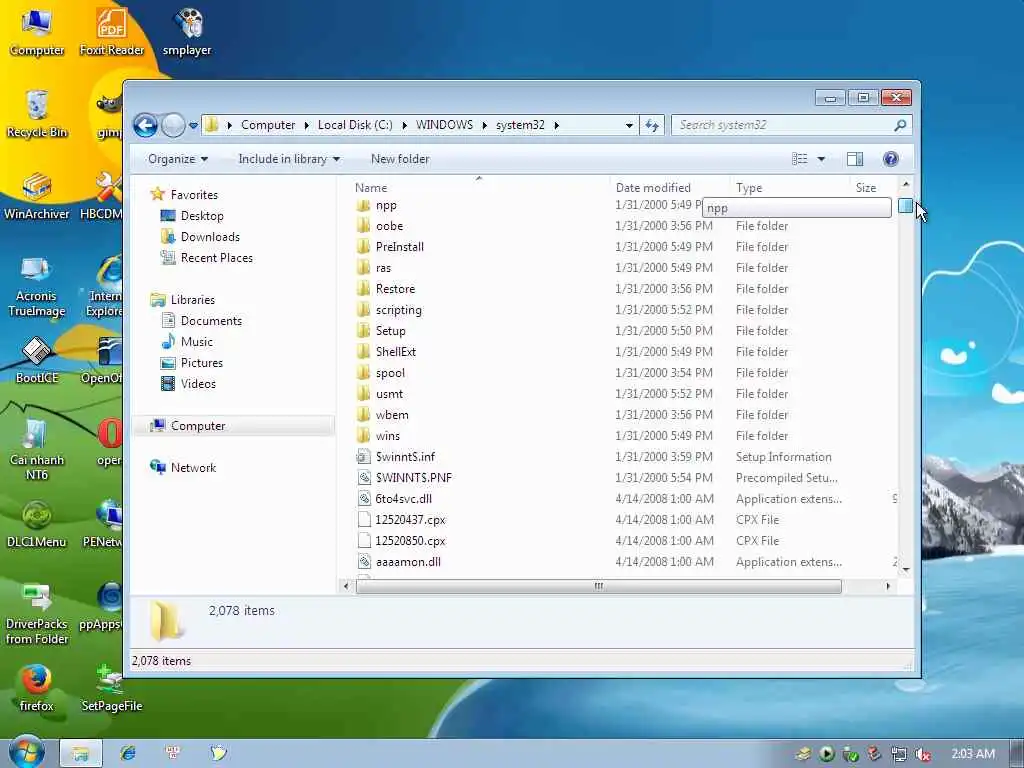Select the wbem folder icon
This screenshot has height=768, width=1024.
364,415
